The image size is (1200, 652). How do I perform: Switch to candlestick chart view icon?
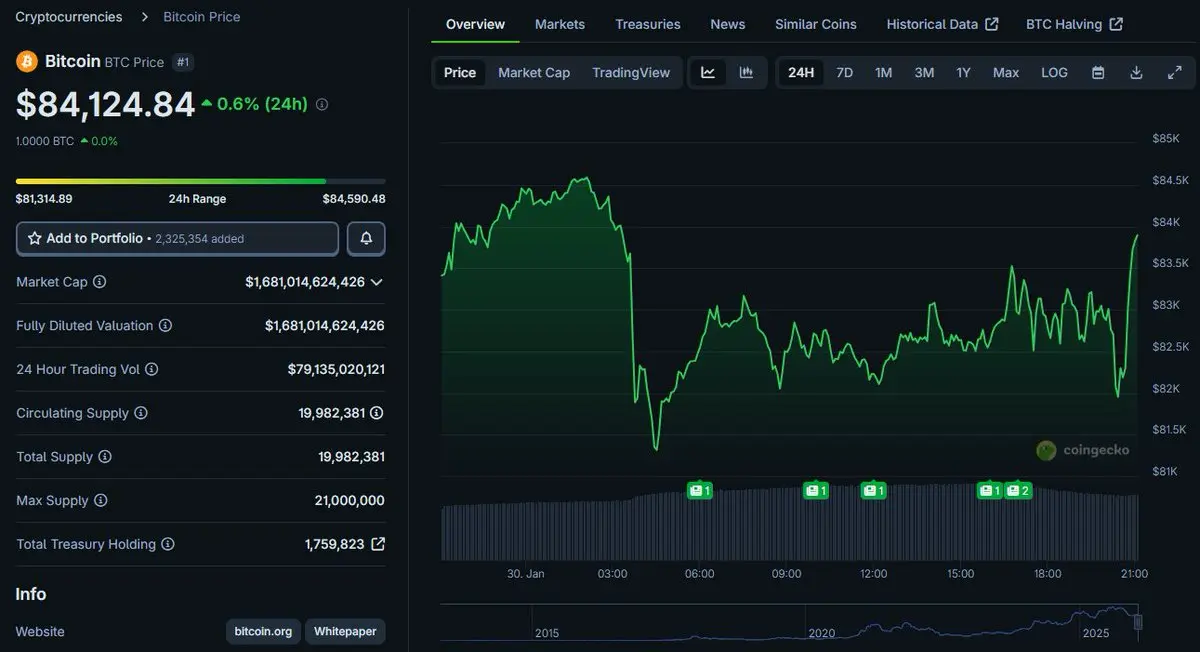click(x=746, y=72)
